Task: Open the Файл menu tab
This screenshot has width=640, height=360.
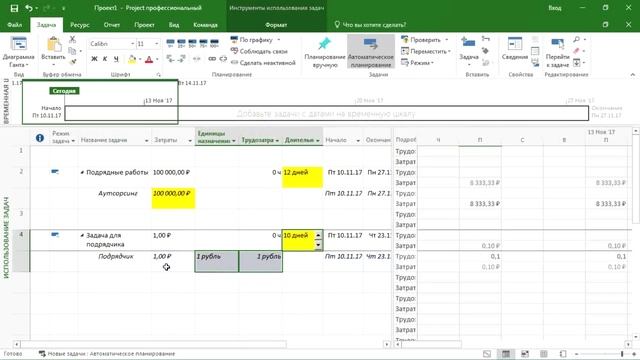Action: pyautogui.click(x=14, y=25)
